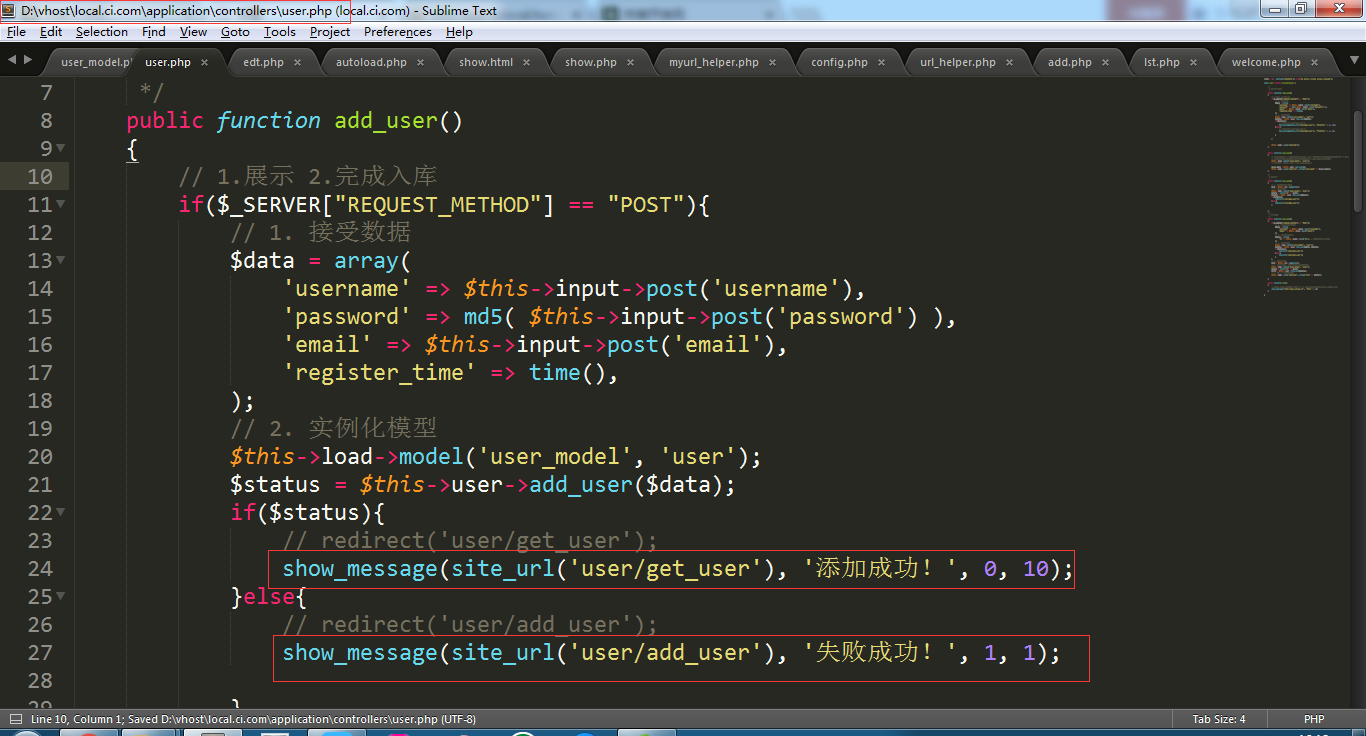Switch to the myurl_helper.php tab
This screenshot has height=736, width=1366.
pyautogui.click(x=713, y=62)
